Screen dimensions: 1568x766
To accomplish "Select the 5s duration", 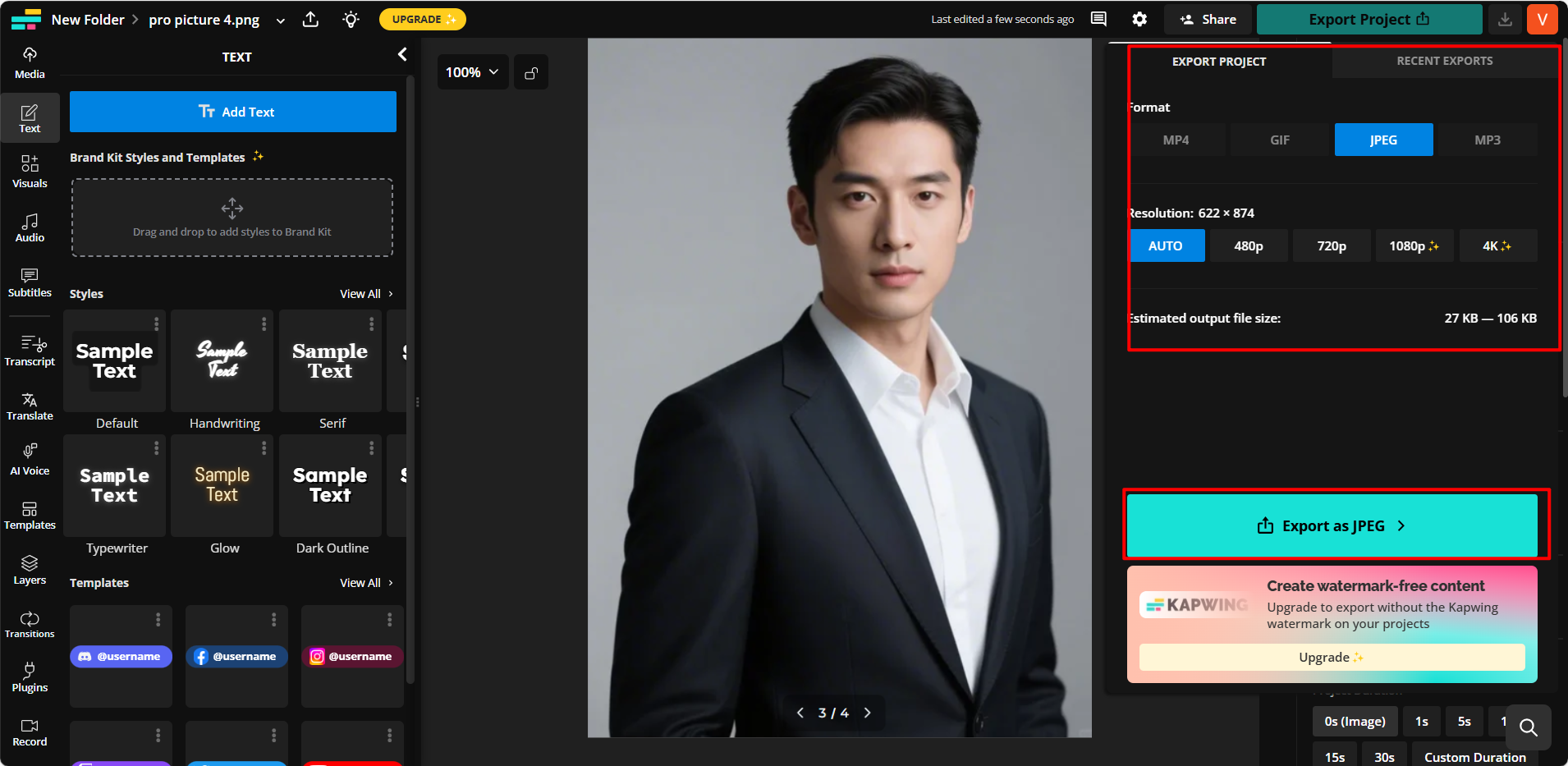I will [1464, 722].
